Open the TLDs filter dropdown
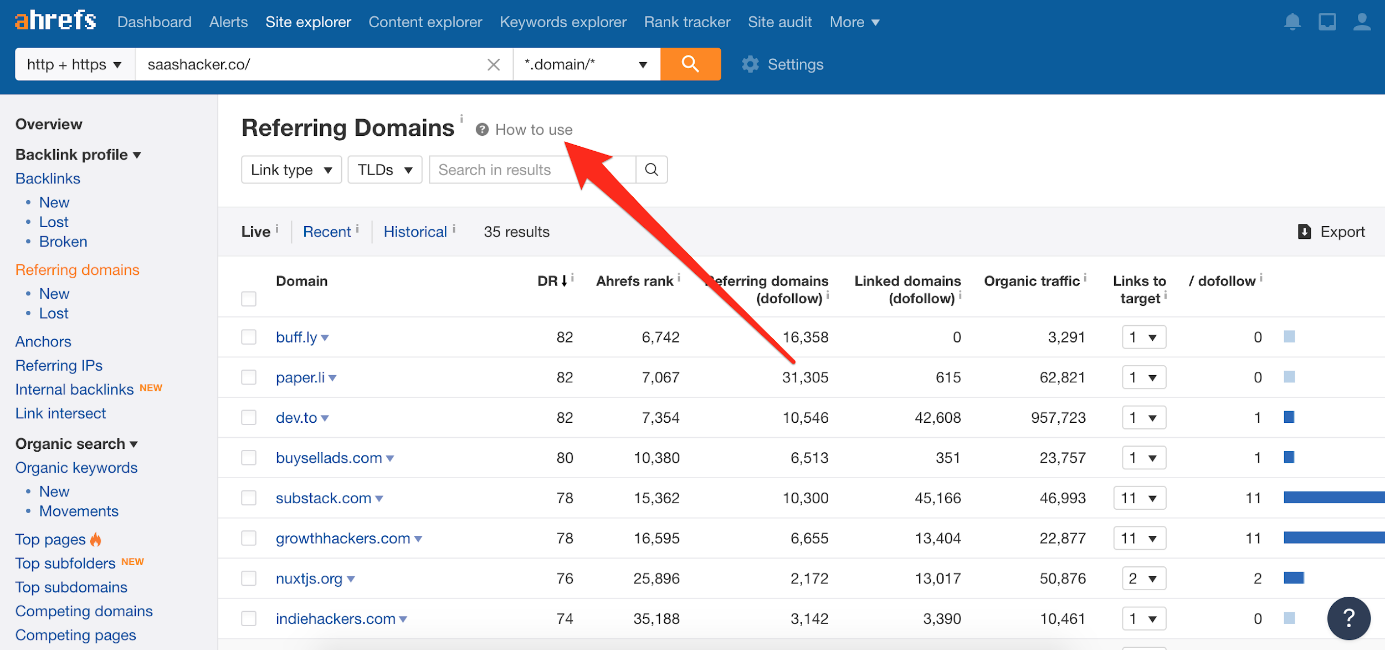 pyautogui.click(x=385, y=170)
